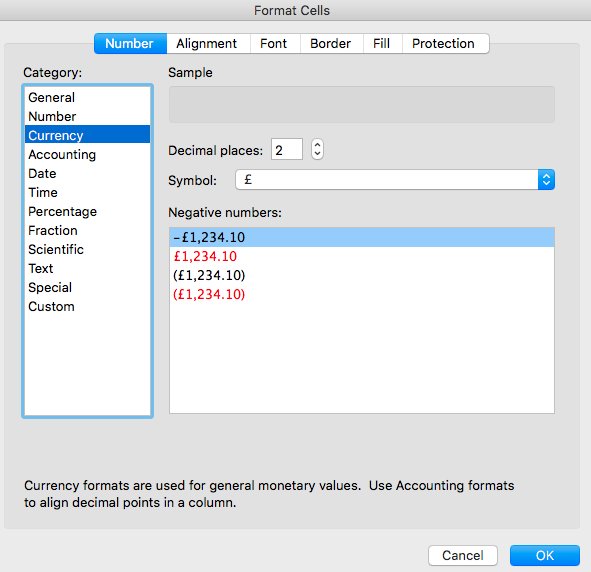Confirm with the OK button
The width and height of the screenshot is (591, 572).
click(x=545, y=555)
